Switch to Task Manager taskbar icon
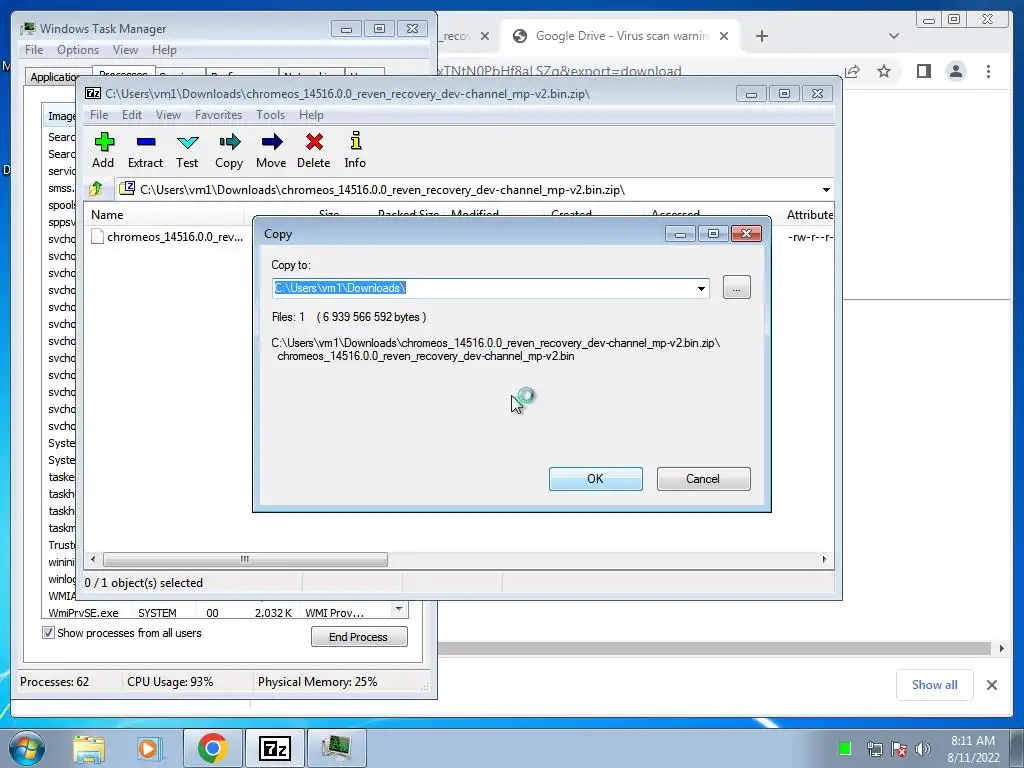Screen dimensions: 1024x768 tap(336, 748)
